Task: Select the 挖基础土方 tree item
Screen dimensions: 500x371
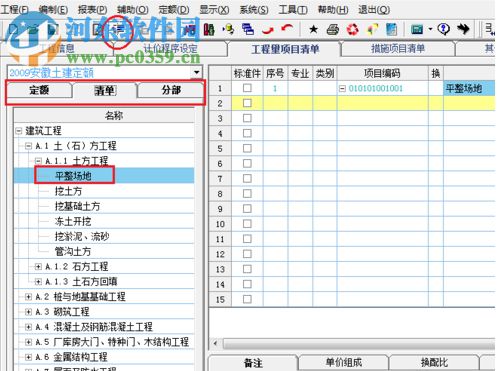Action: [77, 206]
